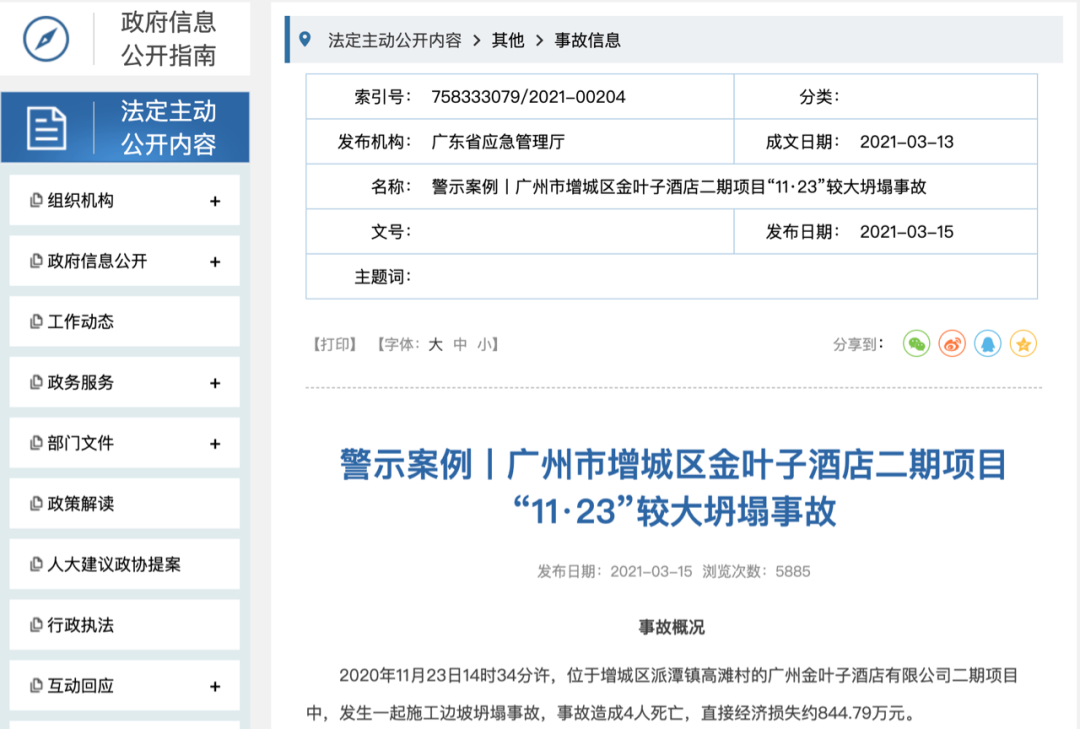Click the page icon next to 部门文件
Screen dimensions: 1080x729
[36, 443]
